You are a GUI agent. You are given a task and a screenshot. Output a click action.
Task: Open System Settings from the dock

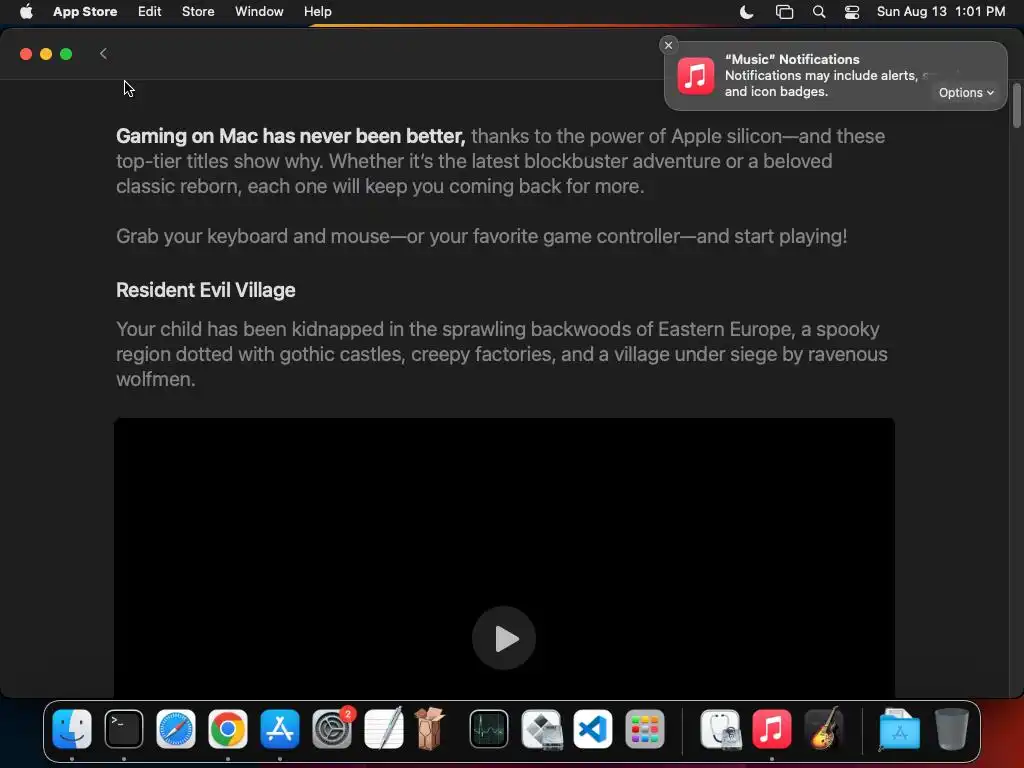[x=332, y=729]
